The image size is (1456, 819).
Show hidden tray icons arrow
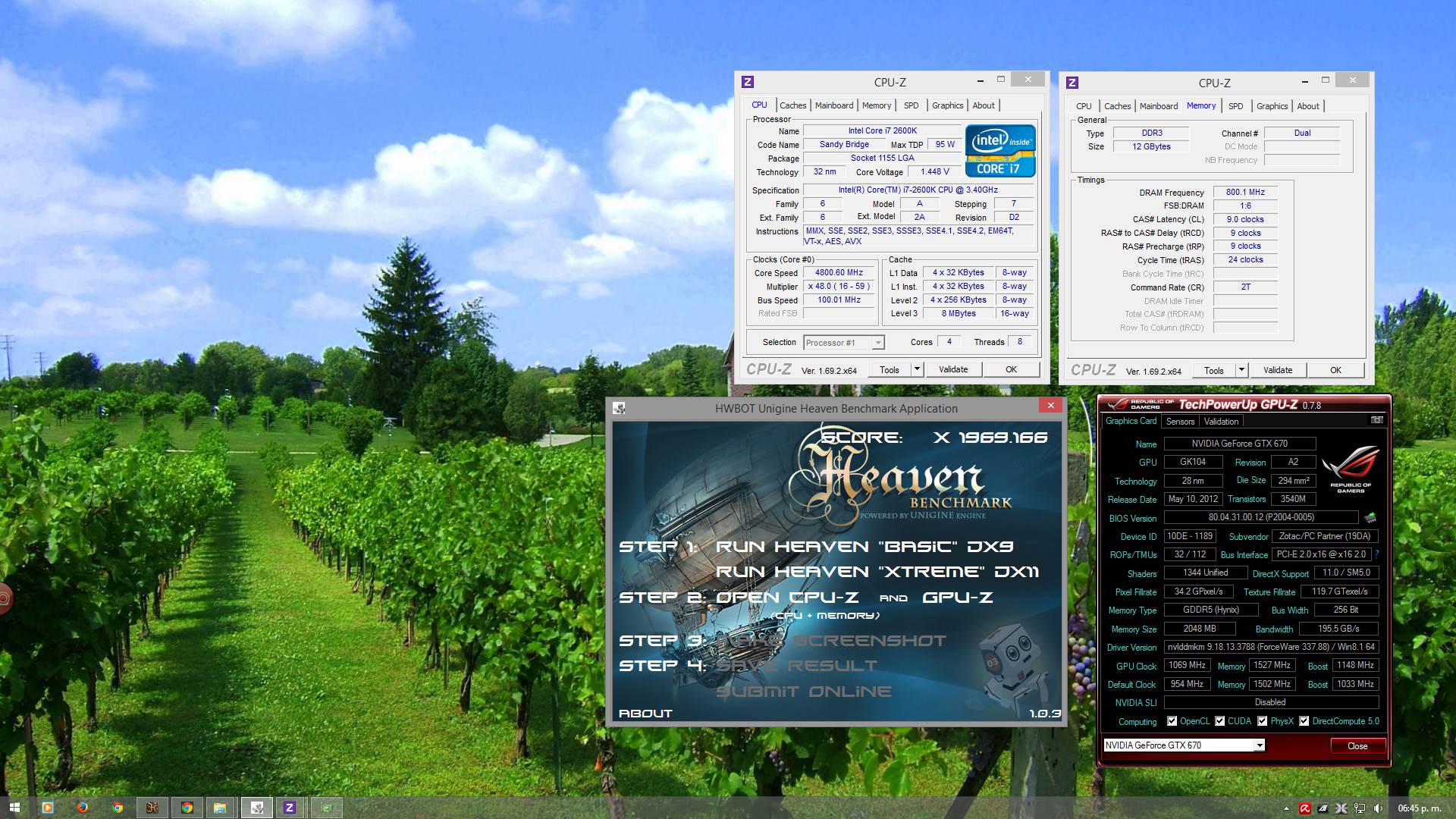point(1286,808)
